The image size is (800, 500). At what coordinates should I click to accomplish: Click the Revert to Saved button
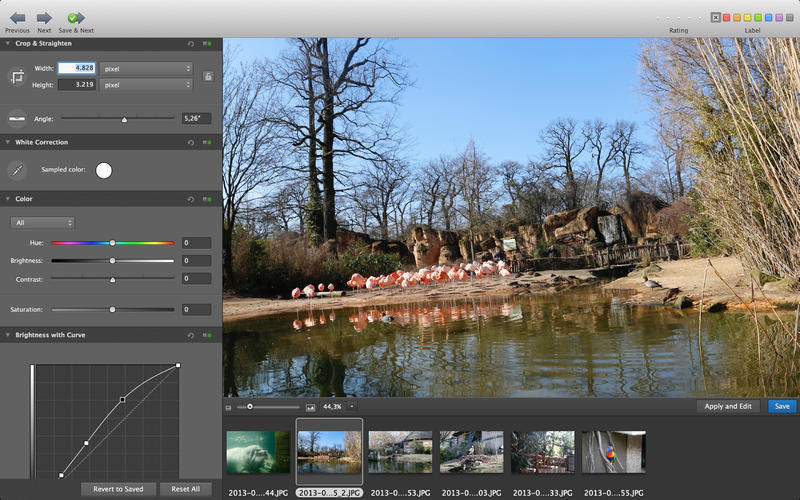click(119, 489)
